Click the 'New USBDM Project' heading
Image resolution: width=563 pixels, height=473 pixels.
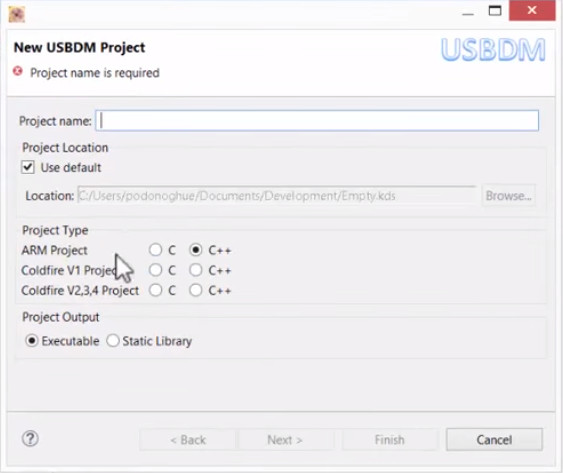point(79,47)
